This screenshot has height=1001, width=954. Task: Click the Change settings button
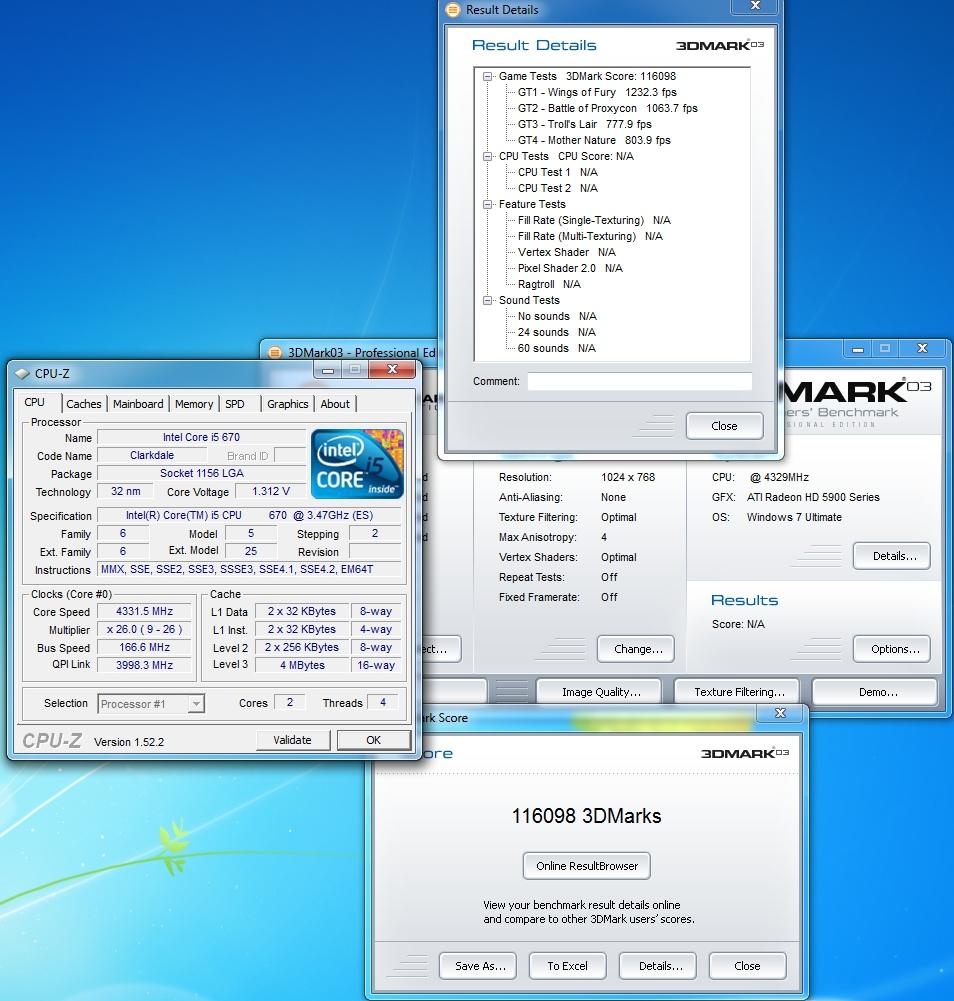coord(635,649)
